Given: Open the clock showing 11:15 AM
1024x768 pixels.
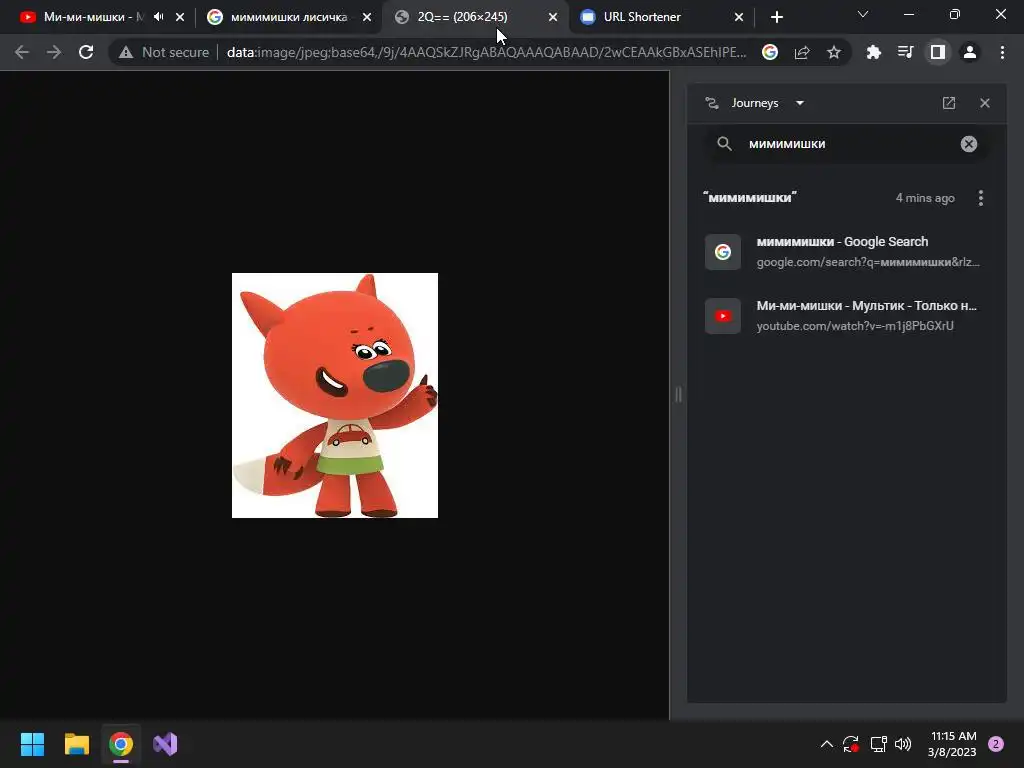Looking at the screenshot, I should 952,744.
